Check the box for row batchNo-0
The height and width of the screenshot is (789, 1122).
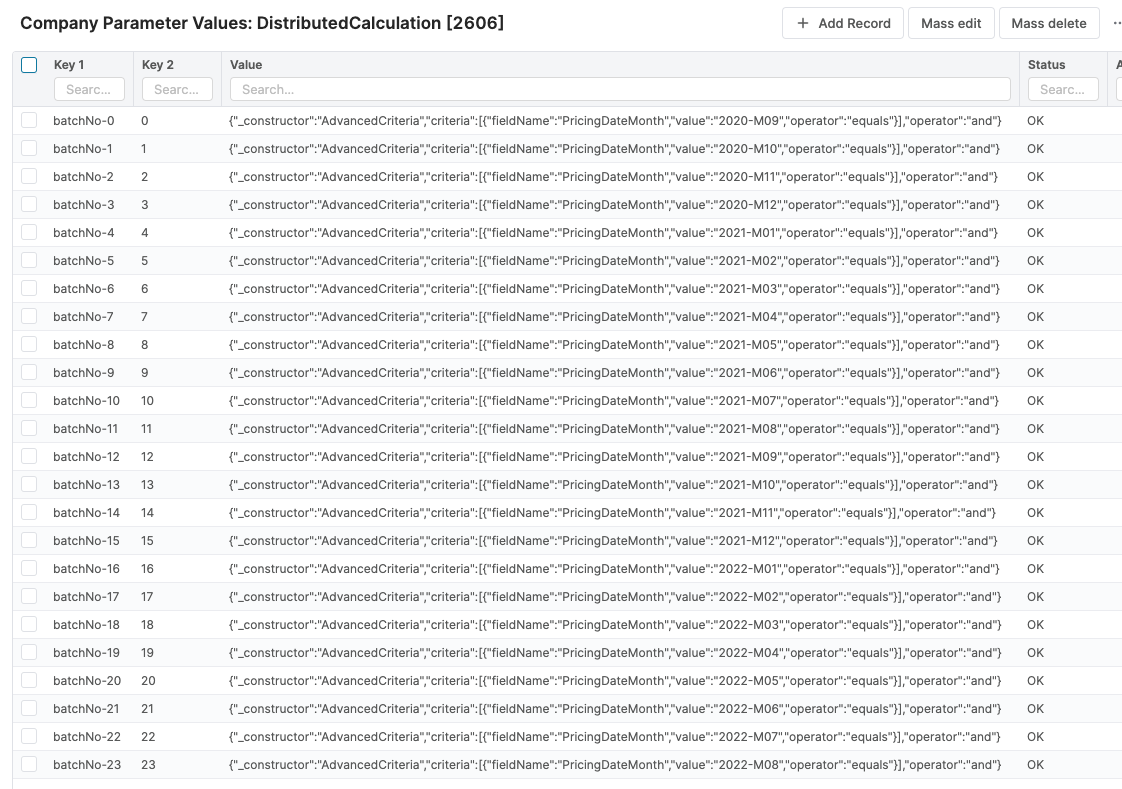coord(29,121)
